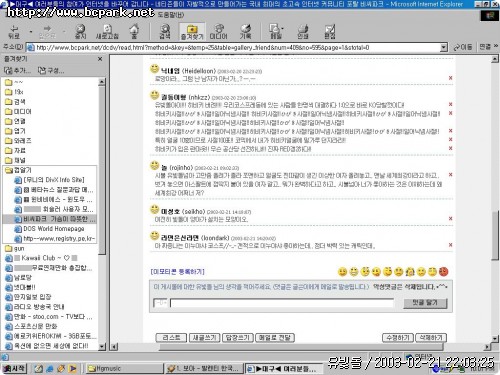Screen dimensions: 500x375
Task: Open the Search (검색) toolbar icon
Action: [165, 32]
